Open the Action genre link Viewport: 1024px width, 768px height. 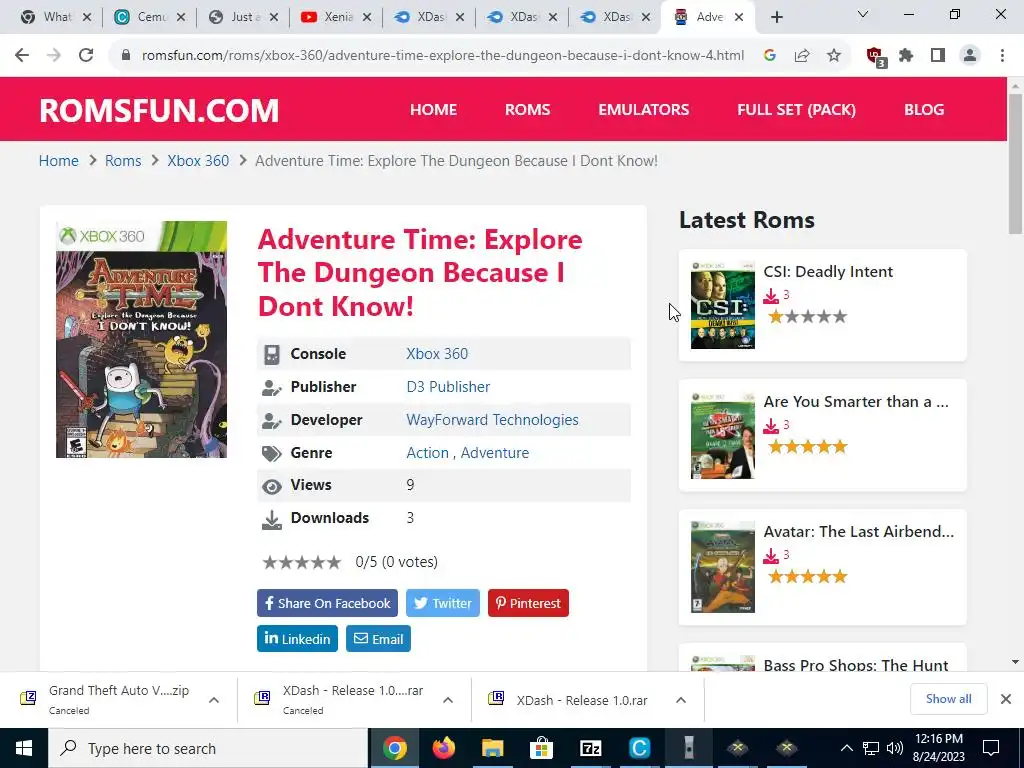428,453
